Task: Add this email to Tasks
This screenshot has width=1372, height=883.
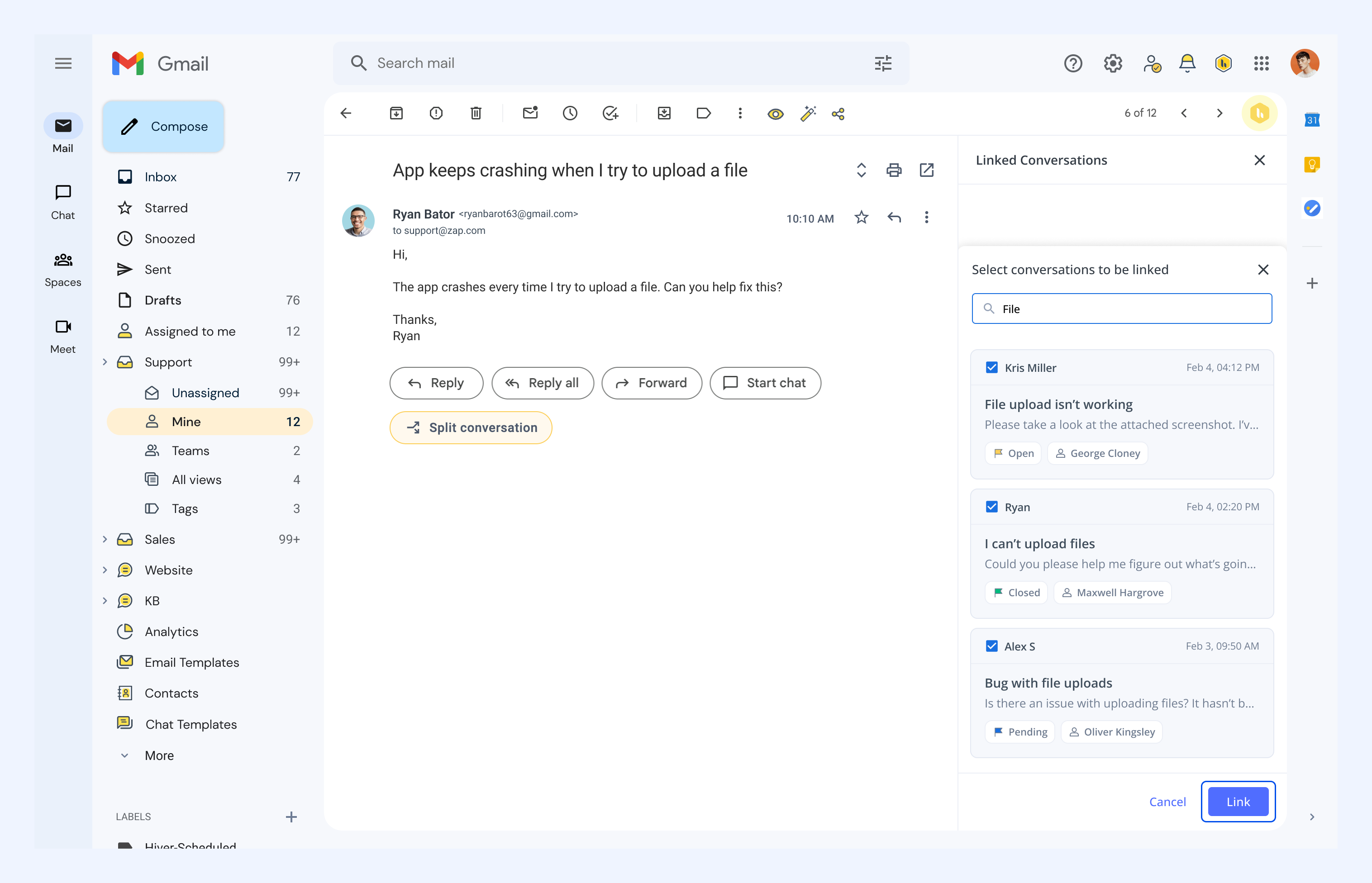Action: pos(610,114)
